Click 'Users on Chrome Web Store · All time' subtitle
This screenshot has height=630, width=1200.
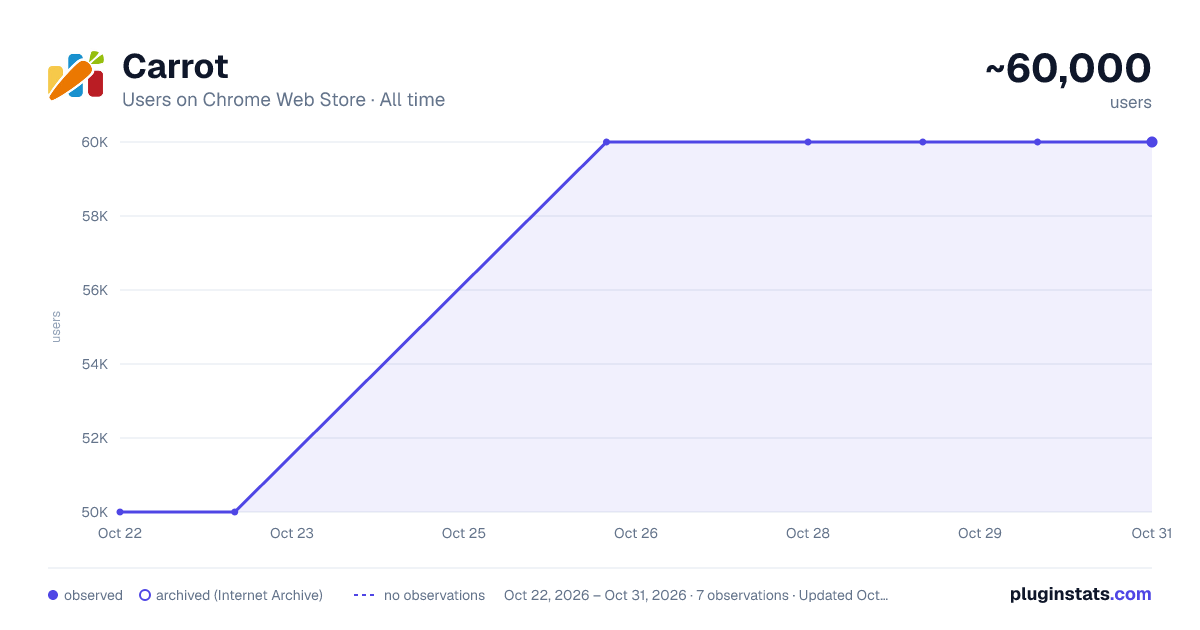click(283, 100)
